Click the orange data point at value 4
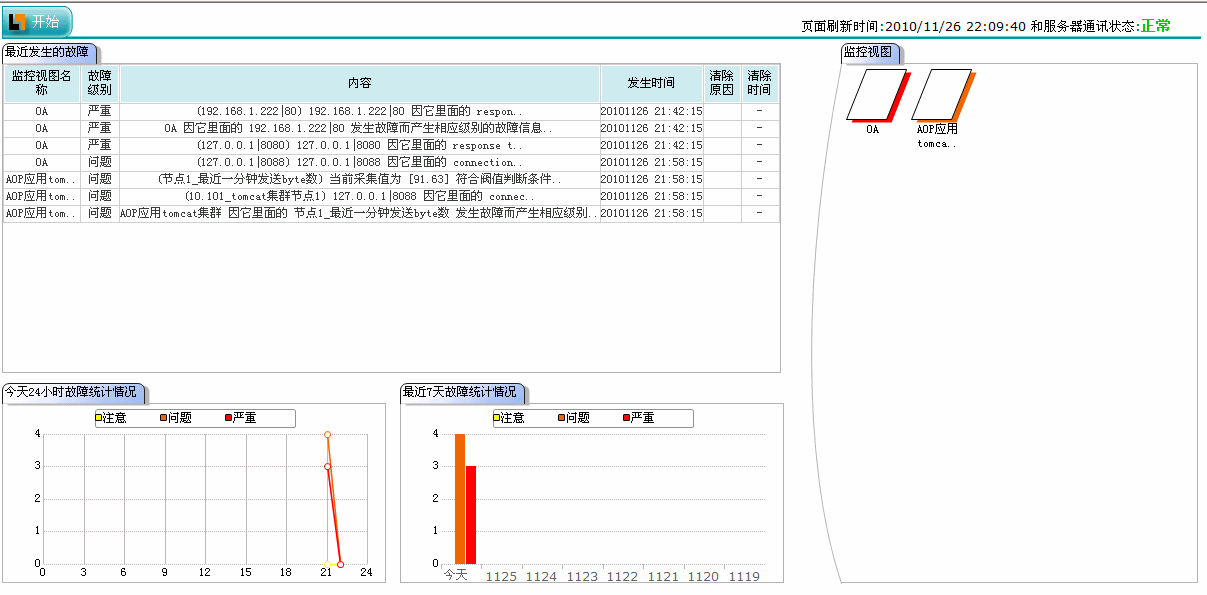The width and height of the screenshot is (1207, 595). point(327,434)
